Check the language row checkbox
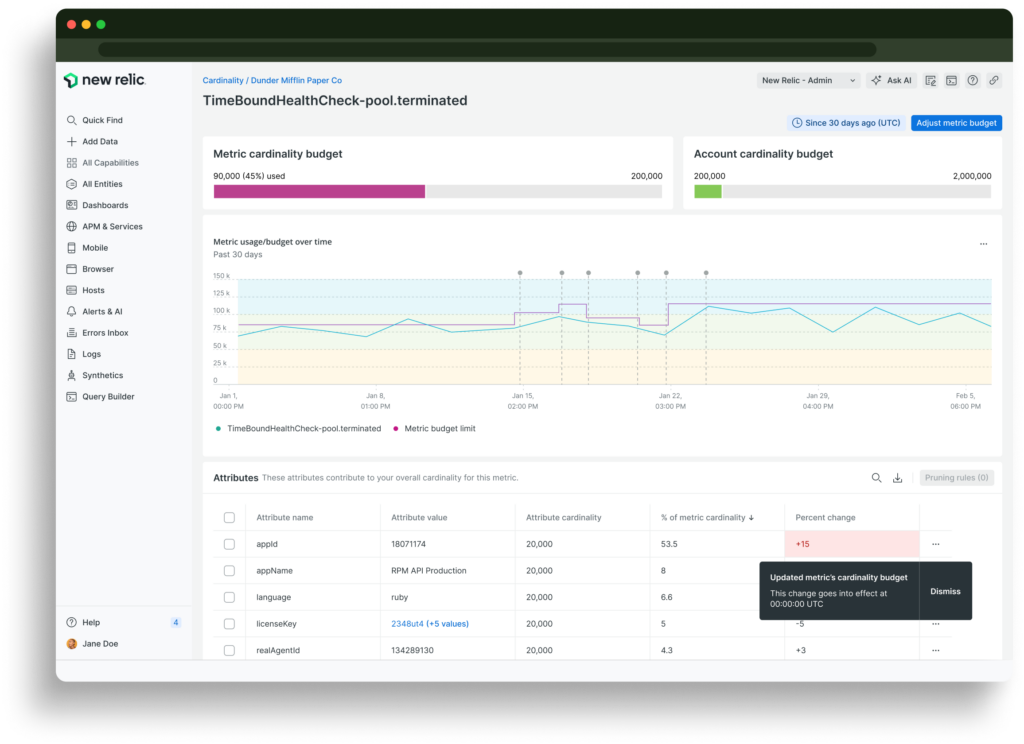The image size is (1024, 744). point(229,597)
